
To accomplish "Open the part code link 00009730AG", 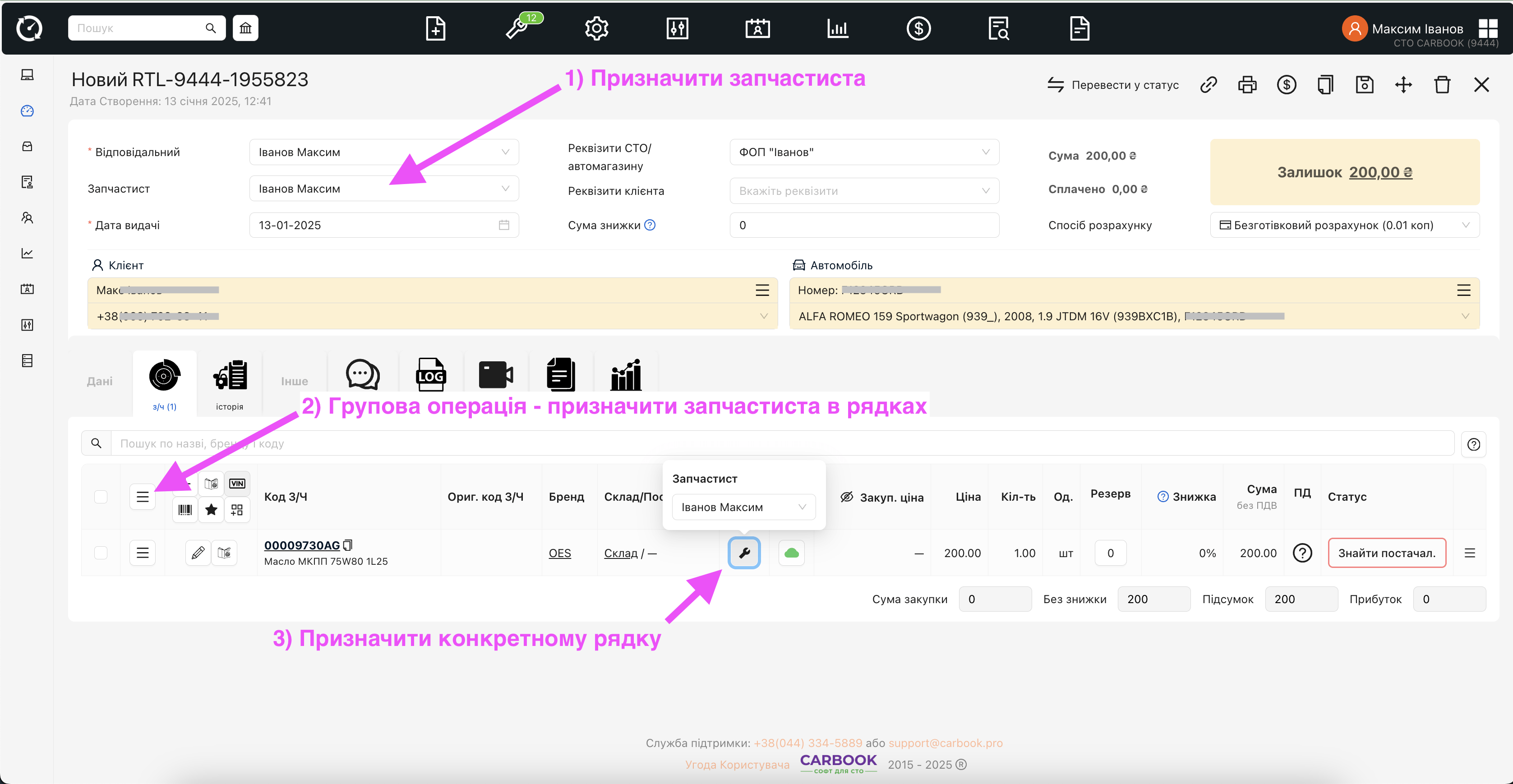I will point(302,545).
